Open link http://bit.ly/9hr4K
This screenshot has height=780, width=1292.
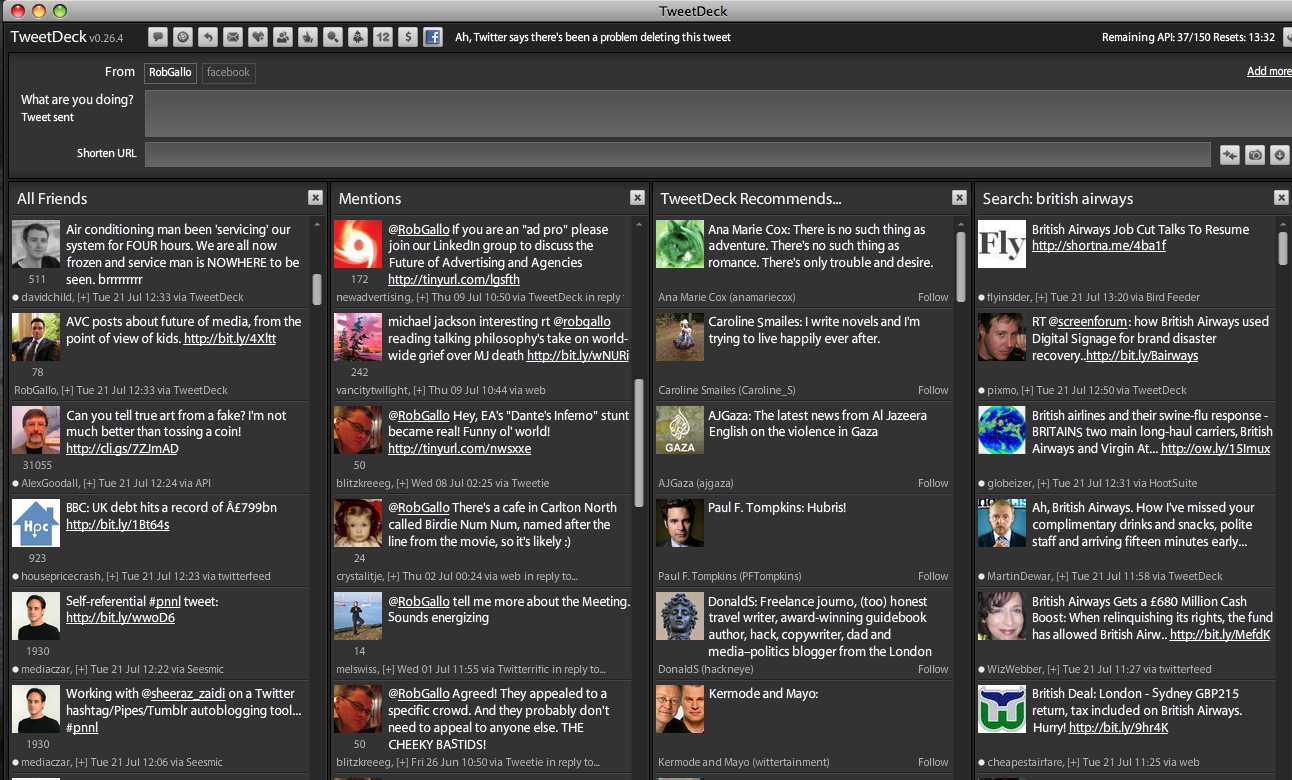[x=1119, y=728]
